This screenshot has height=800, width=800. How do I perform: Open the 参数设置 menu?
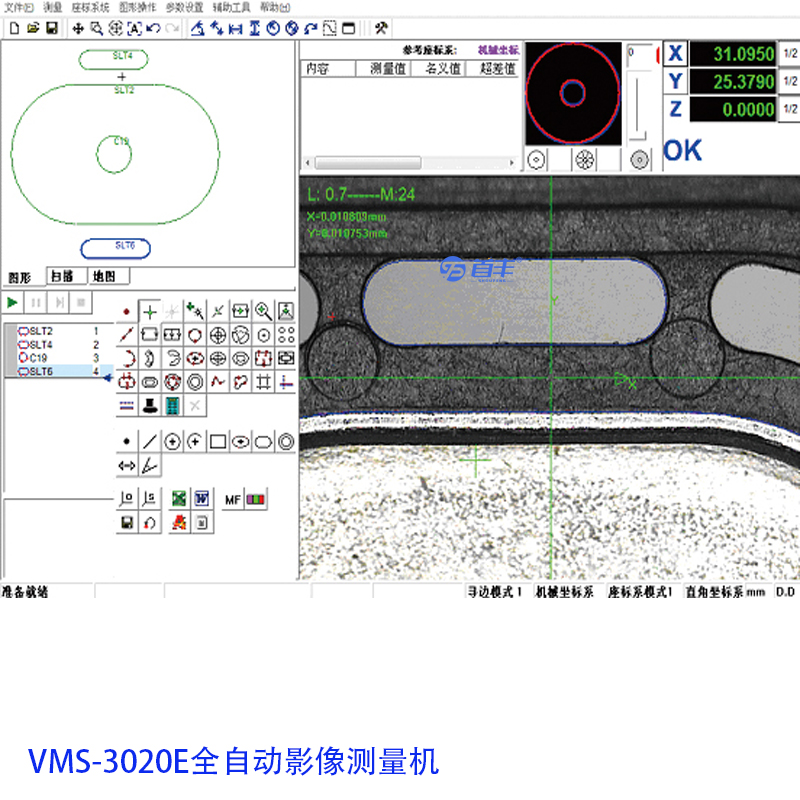(183, 7)
